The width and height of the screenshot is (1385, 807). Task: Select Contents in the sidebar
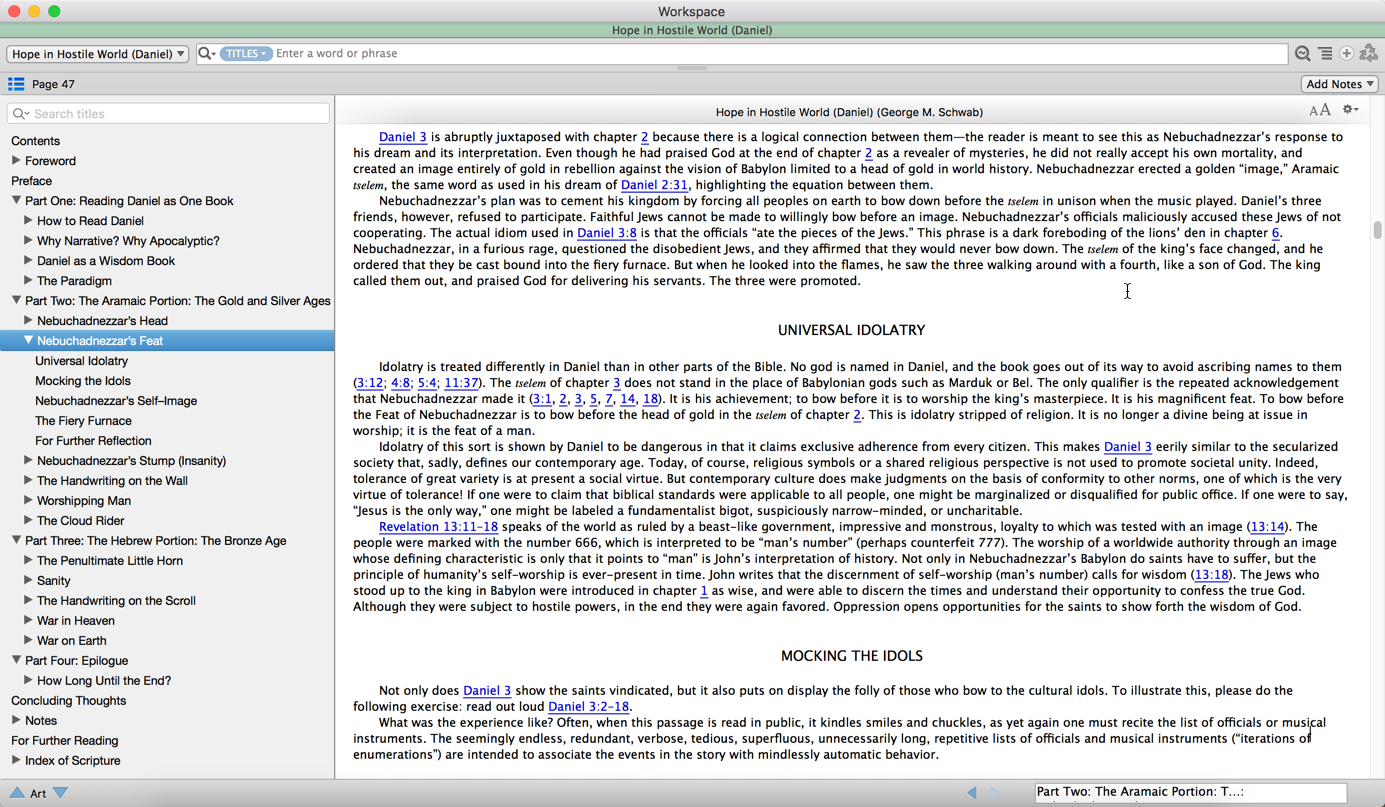[35, 141]
